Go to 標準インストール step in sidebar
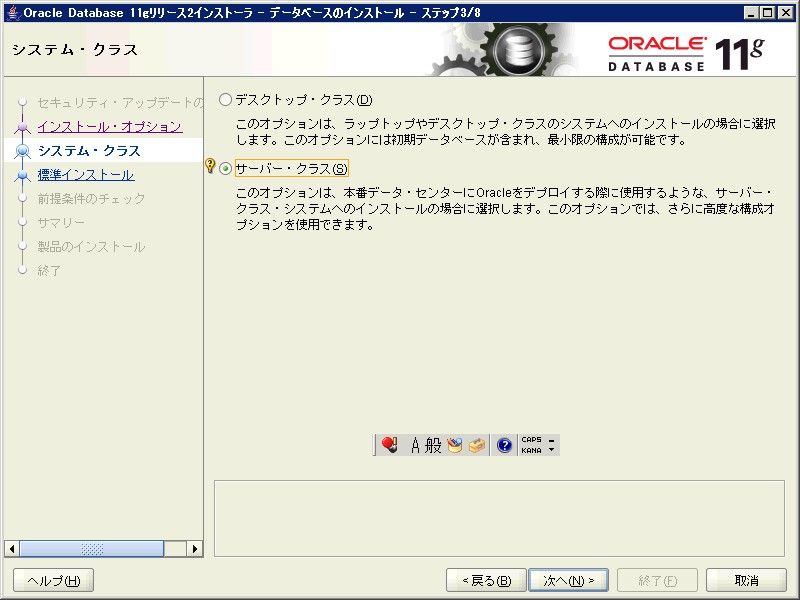800x600 pixels. [x=85, y=175]
